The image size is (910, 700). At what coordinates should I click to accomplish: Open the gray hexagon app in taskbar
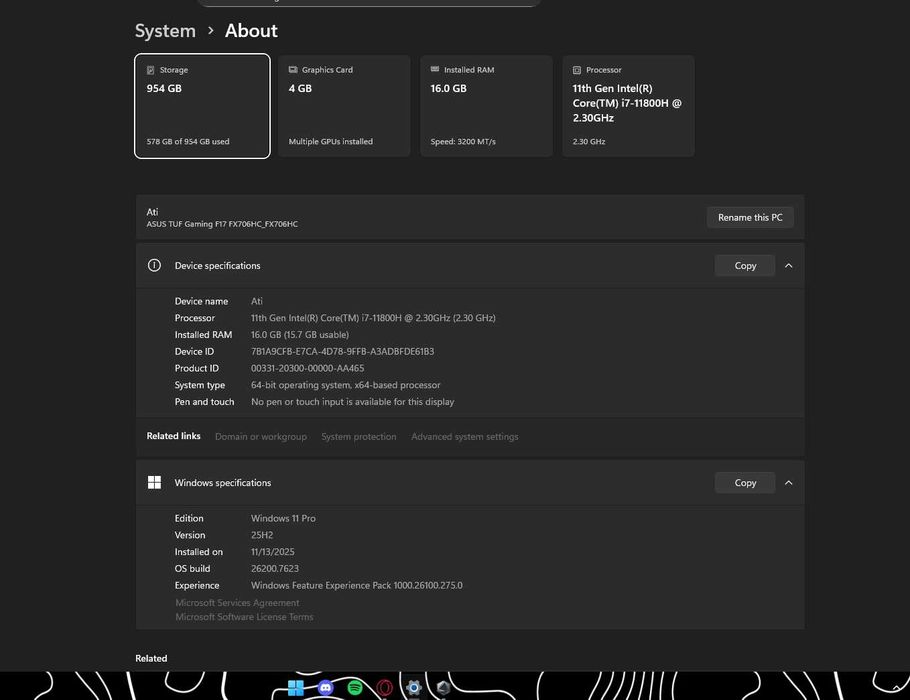(x=443, y=688)
